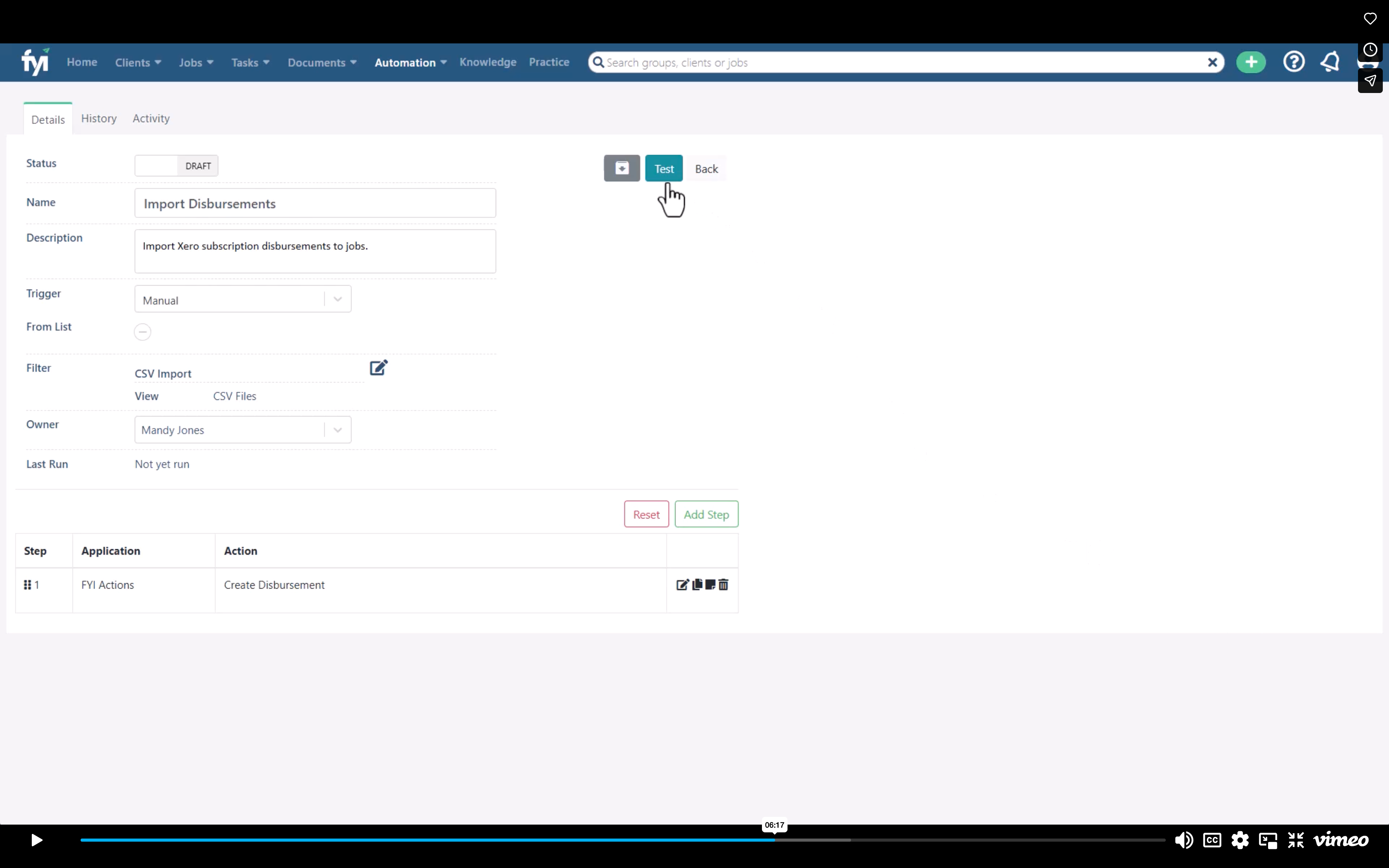1389x868 pixels.
Task: Switch to the History tab
Action: (99, 118)
